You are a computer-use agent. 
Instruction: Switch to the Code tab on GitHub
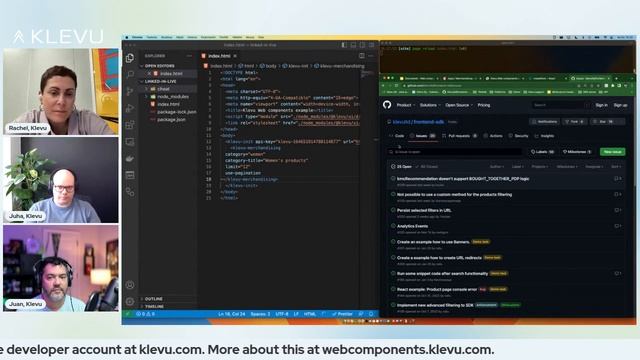click(x=396, y=136)
